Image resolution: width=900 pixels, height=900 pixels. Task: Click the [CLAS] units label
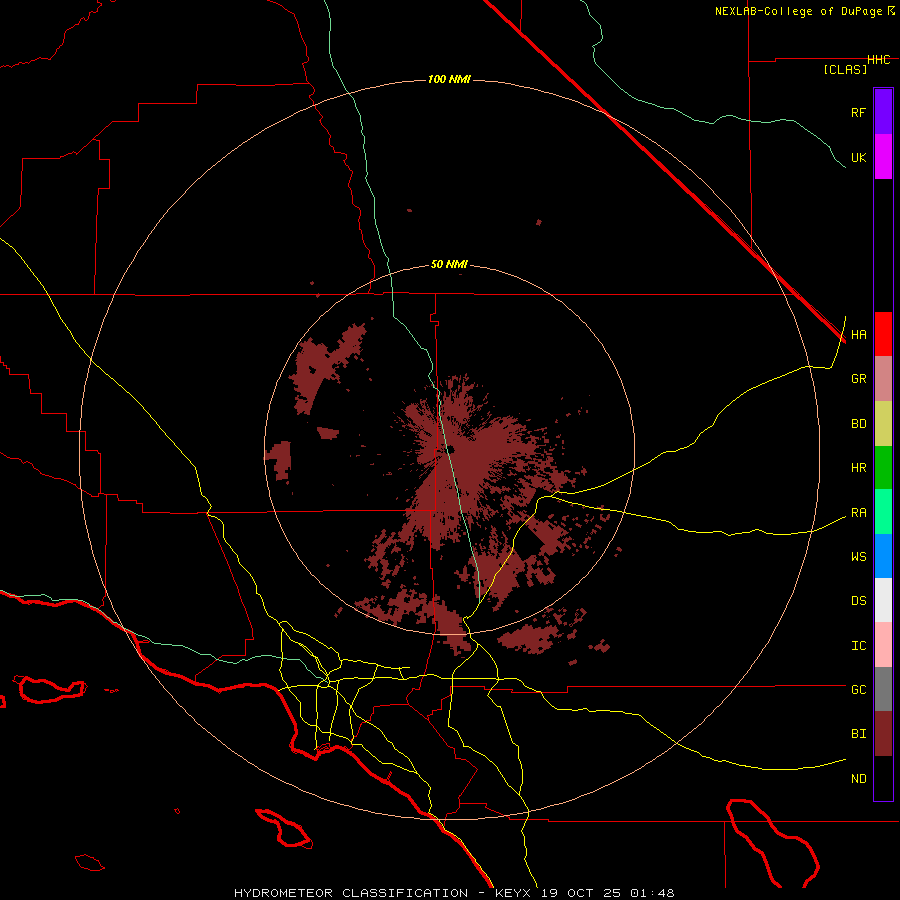tap(845, 69)
